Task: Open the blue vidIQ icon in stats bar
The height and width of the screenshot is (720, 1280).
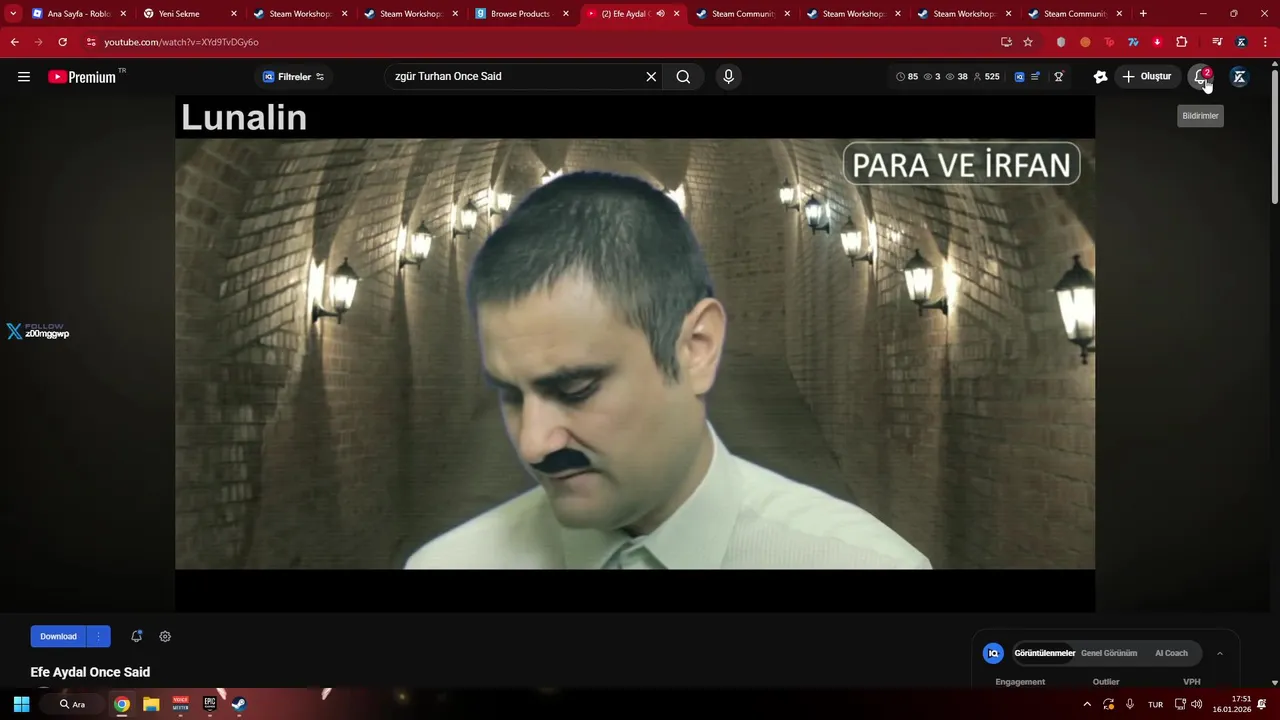Action: (x=1019, y=77)
